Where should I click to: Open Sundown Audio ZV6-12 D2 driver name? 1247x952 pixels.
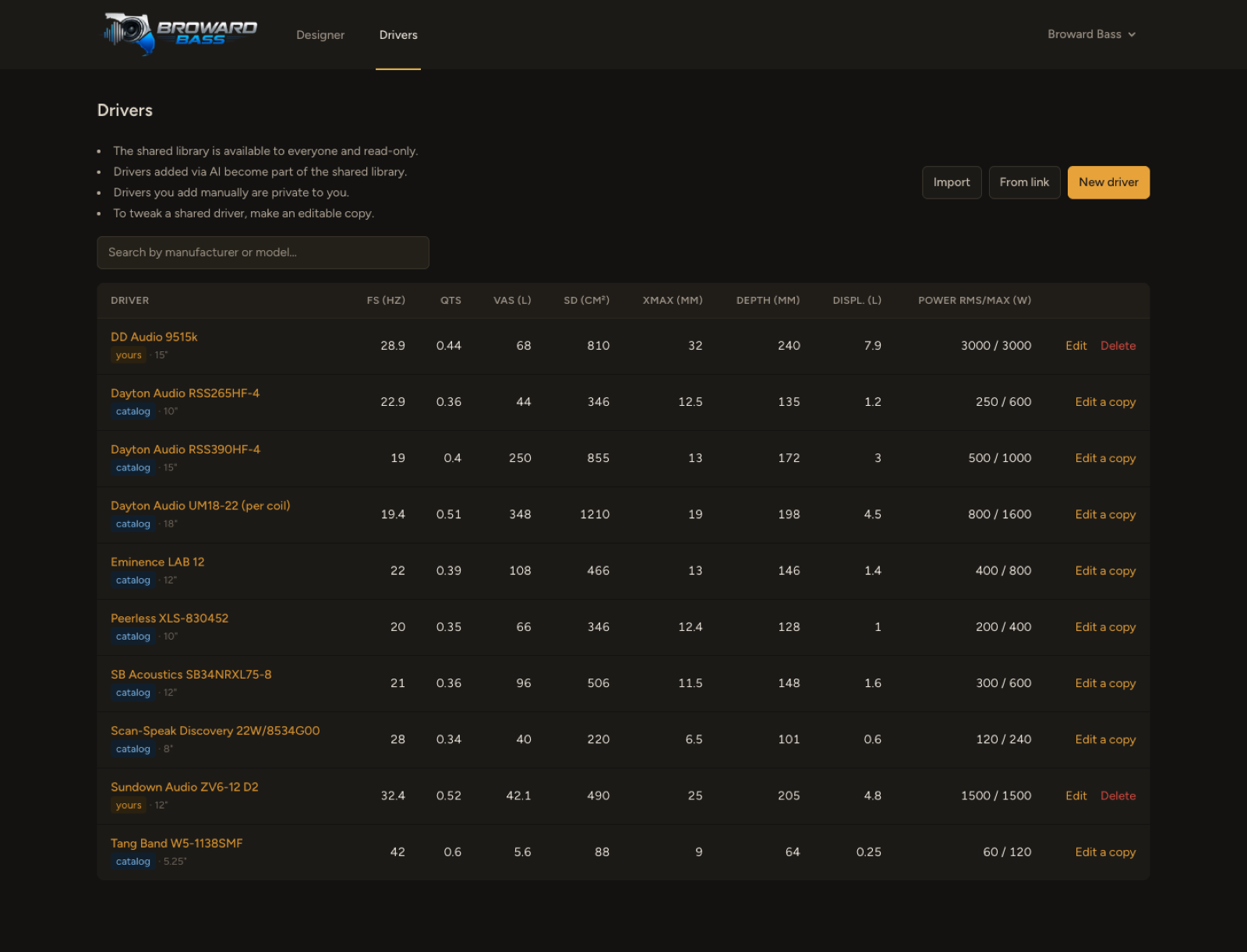[x=185, y=787]
